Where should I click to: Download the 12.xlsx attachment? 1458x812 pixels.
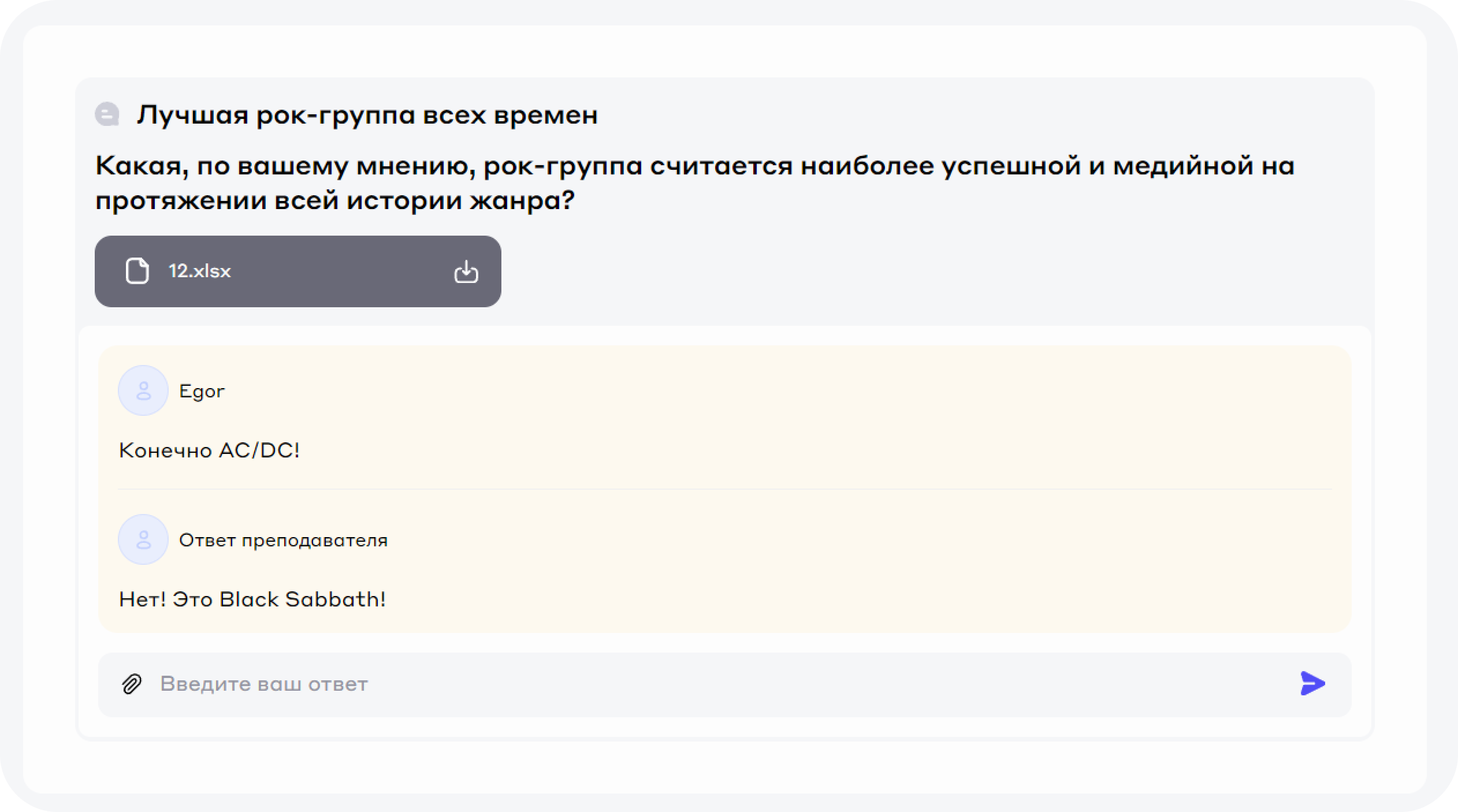(466, 271)
